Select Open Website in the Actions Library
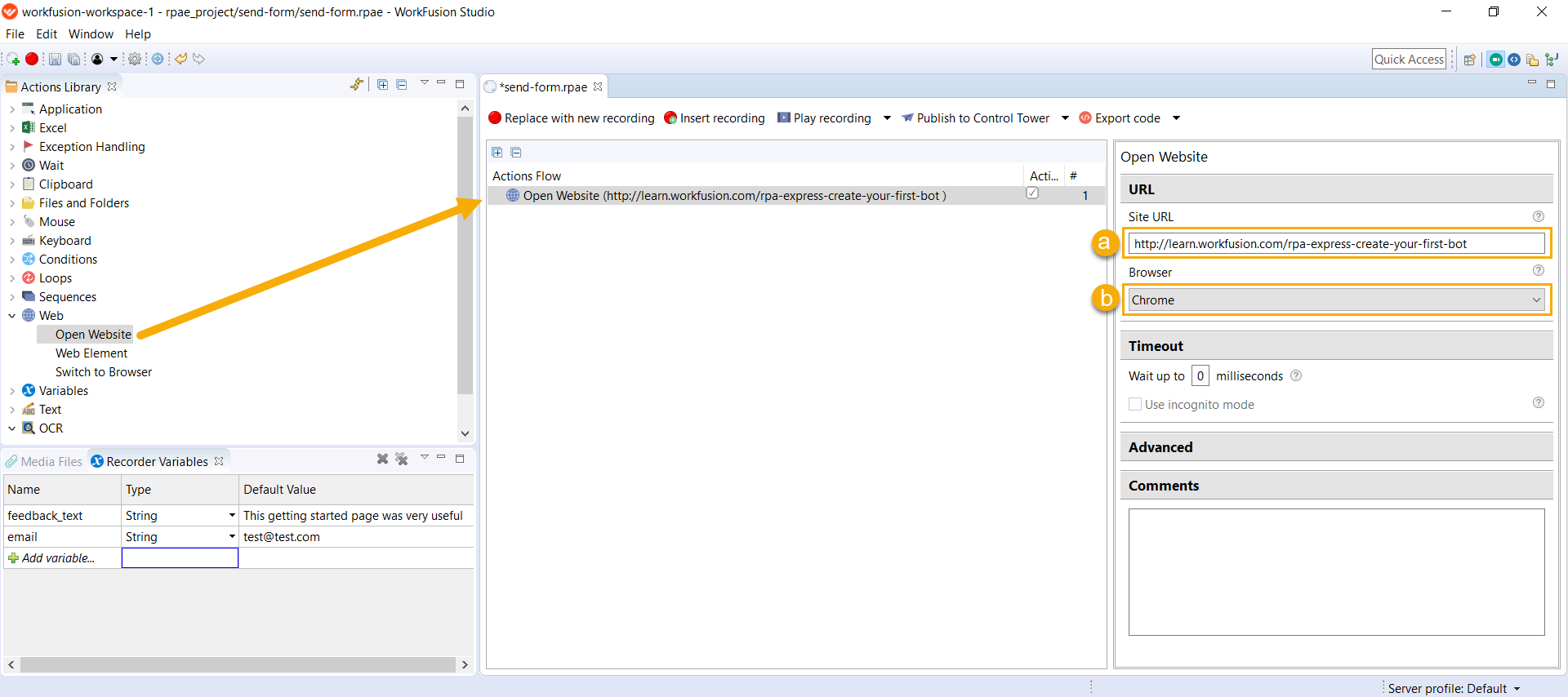Viewport: 1568px width, 697px height. click(93, 335)
